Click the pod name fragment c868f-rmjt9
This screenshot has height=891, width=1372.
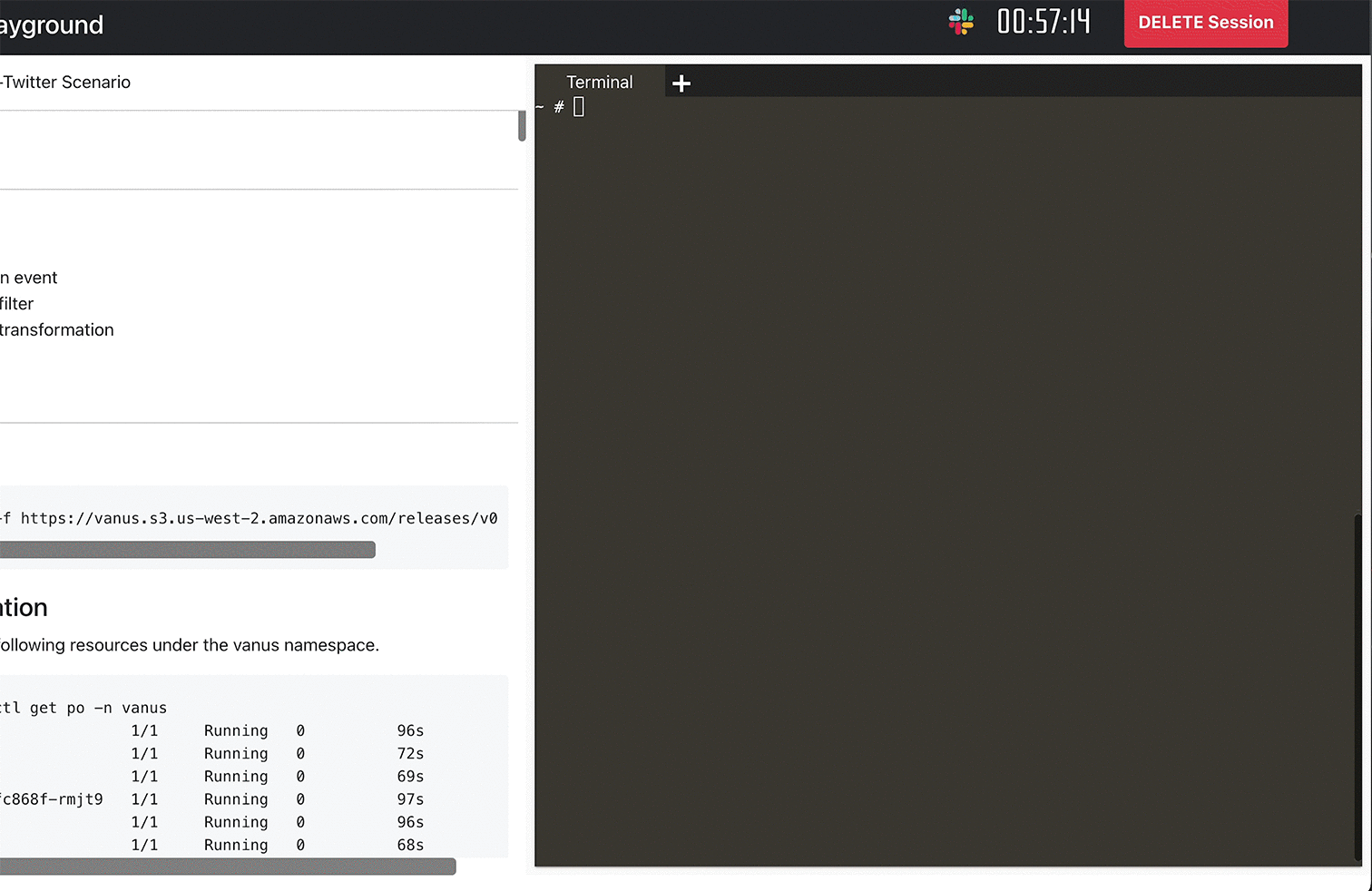point(52,799)
